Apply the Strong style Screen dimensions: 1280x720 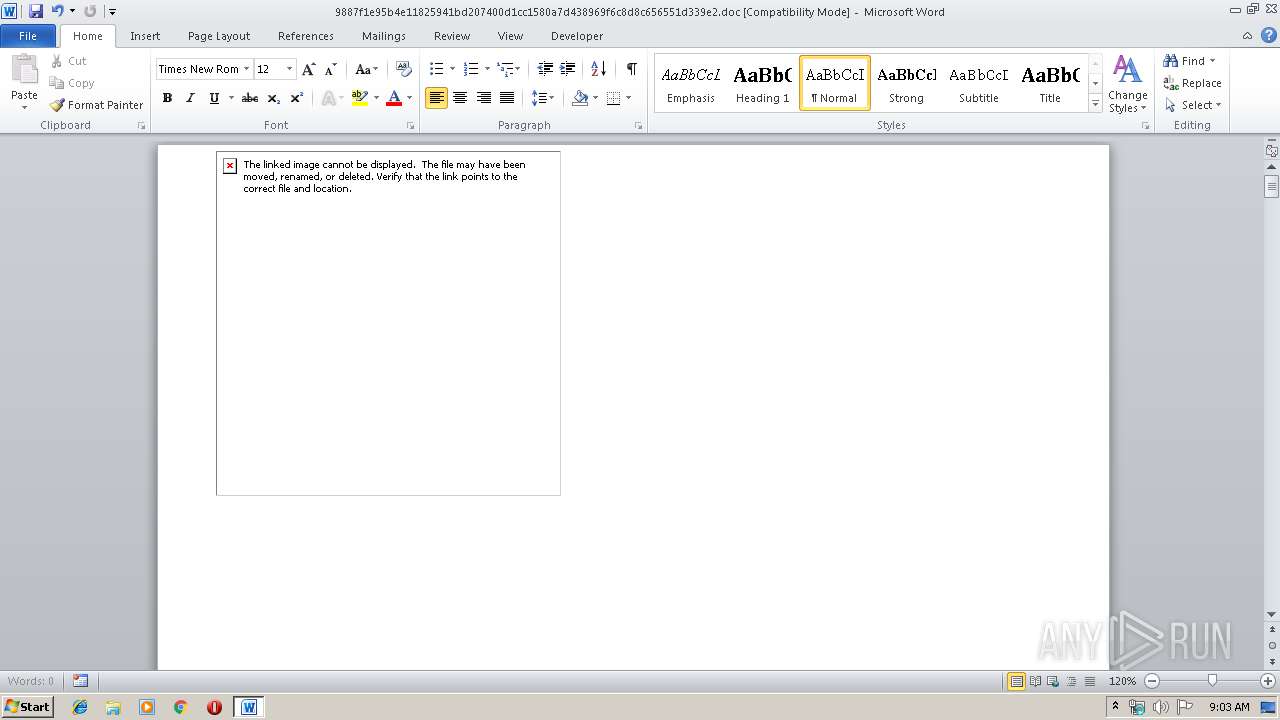(906, 83)
